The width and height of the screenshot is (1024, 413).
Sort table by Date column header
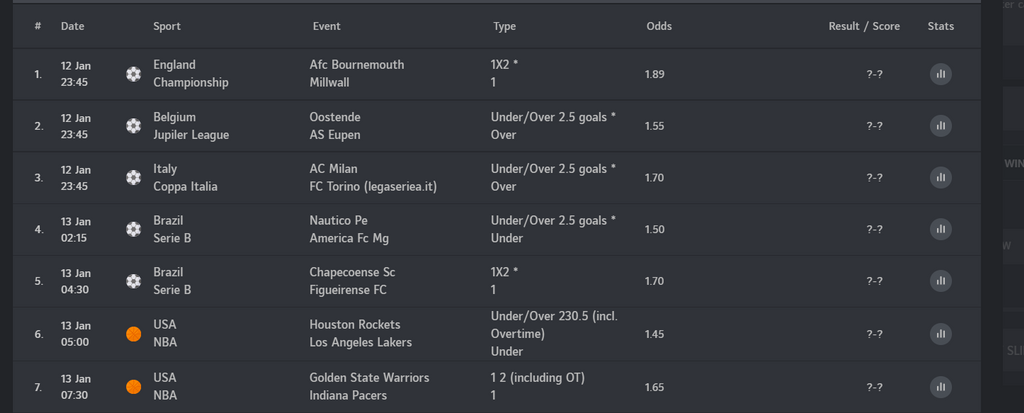pyautogui.click(x=72, y=26)
